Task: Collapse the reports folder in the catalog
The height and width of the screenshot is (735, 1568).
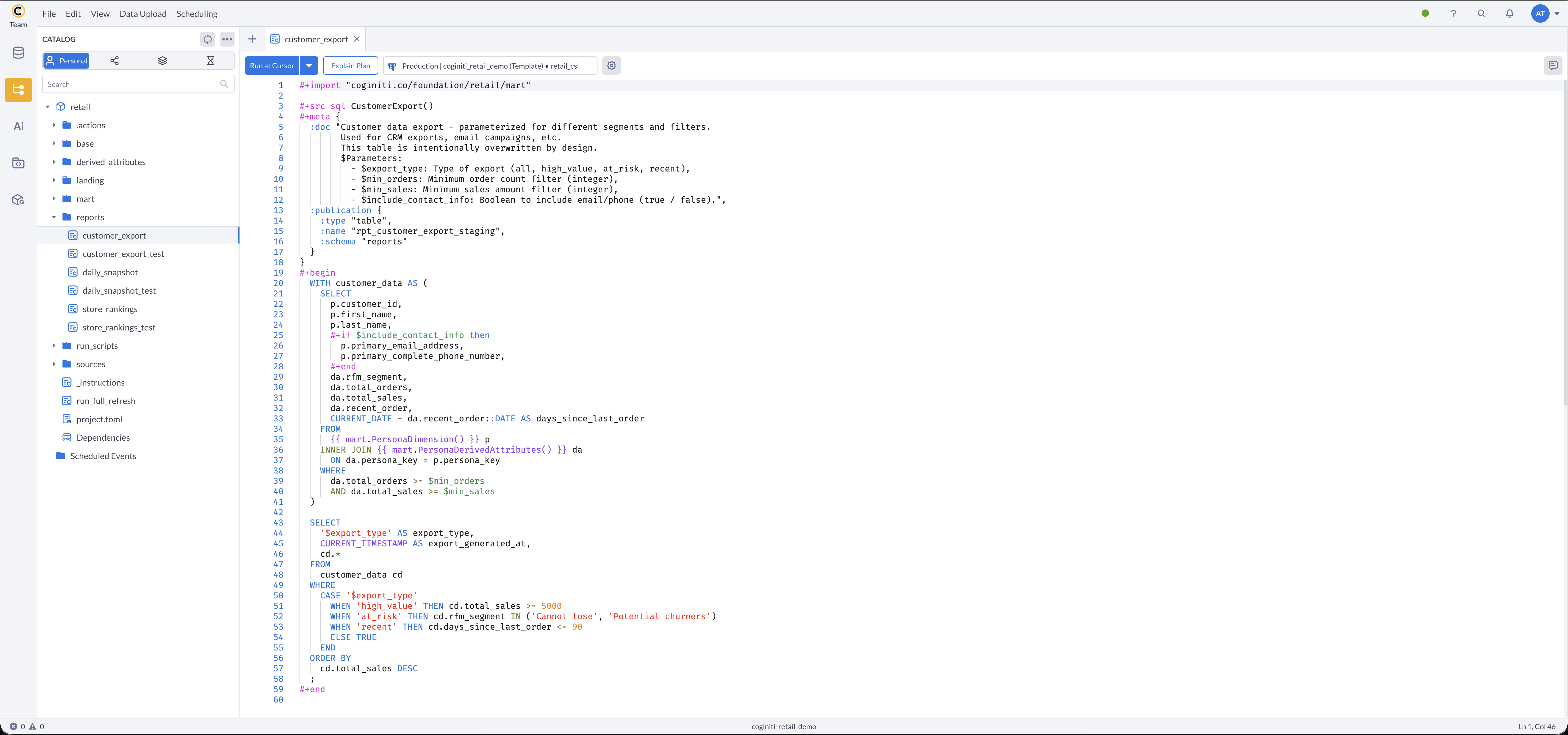Action: click(54, 217)
